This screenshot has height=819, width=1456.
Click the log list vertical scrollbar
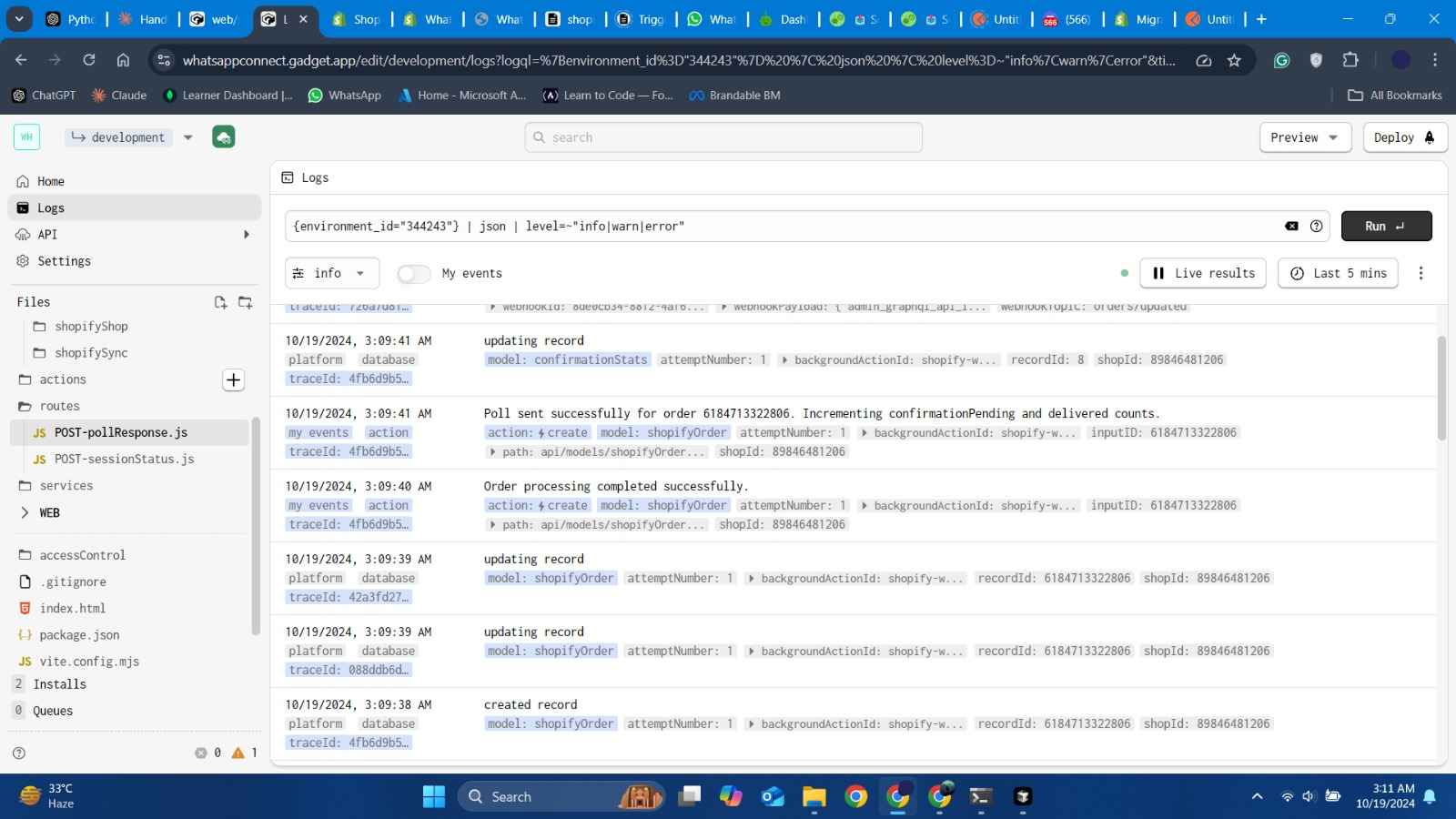click(1441, 389)
